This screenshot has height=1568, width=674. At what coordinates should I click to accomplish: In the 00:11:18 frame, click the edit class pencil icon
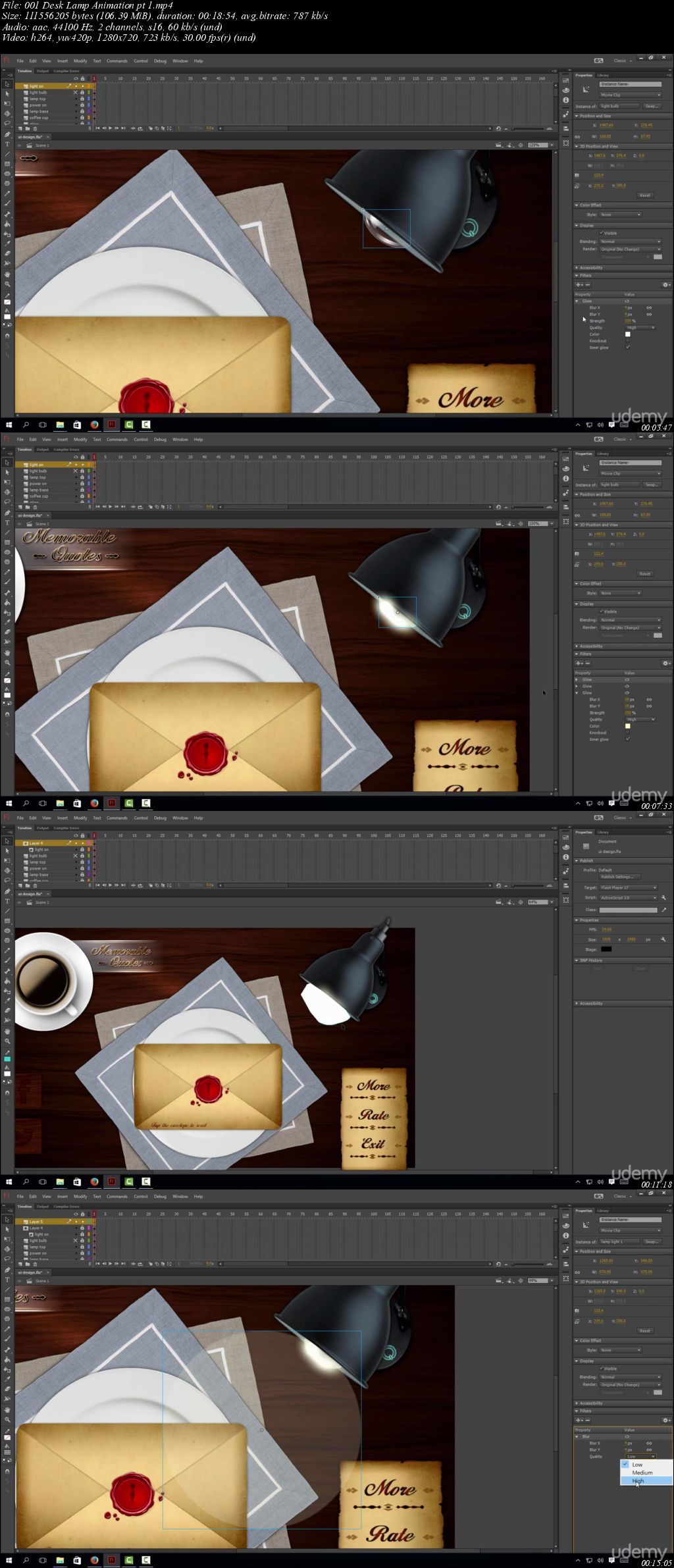[663, 910]
